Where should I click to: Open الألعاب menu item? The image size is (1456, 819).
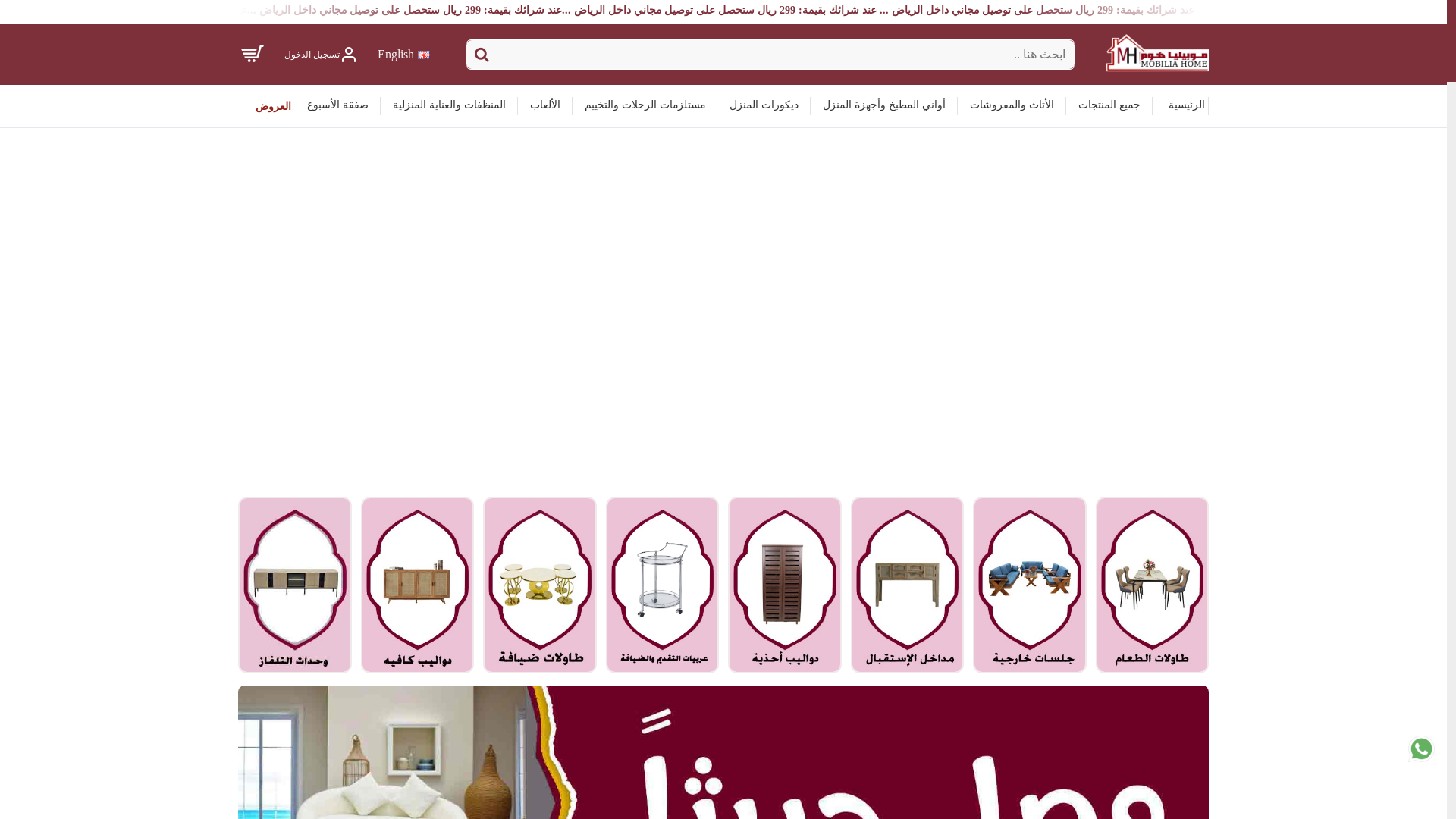click(544, 105)
